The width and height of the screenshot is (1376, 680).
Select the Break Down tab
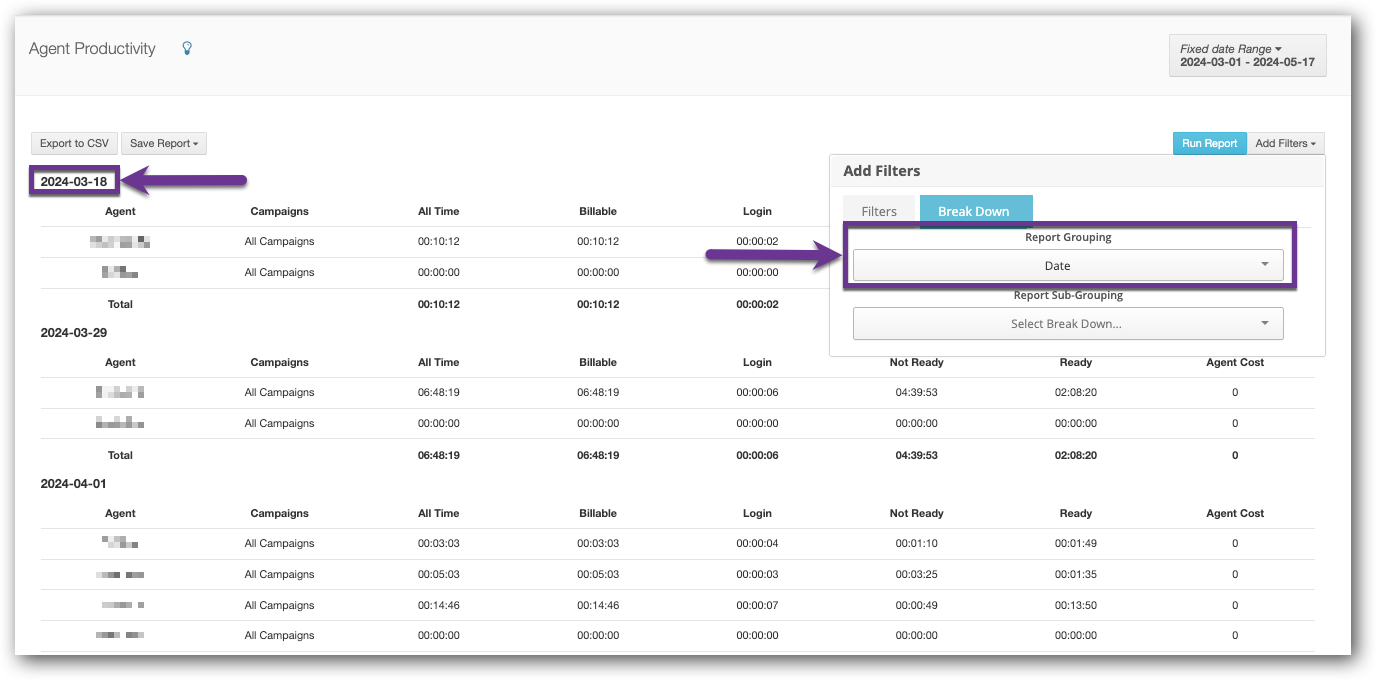(x=975, y=211)
